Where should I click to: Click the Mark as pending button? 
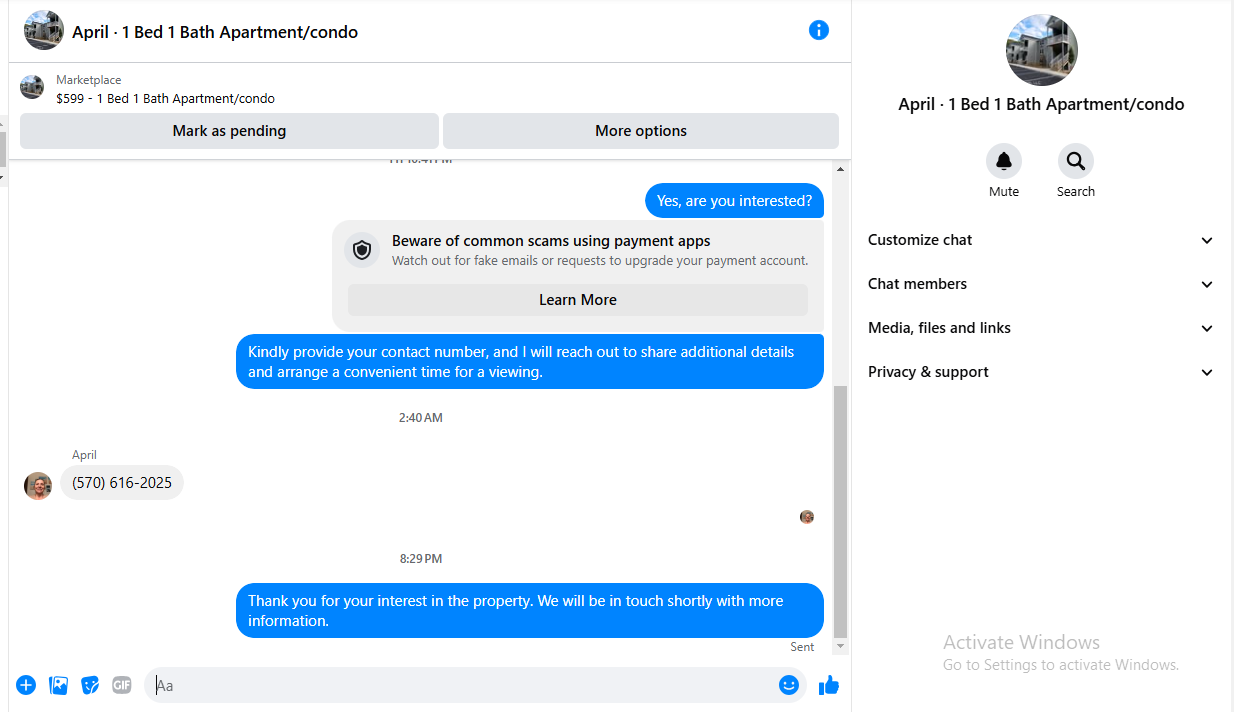229,131
